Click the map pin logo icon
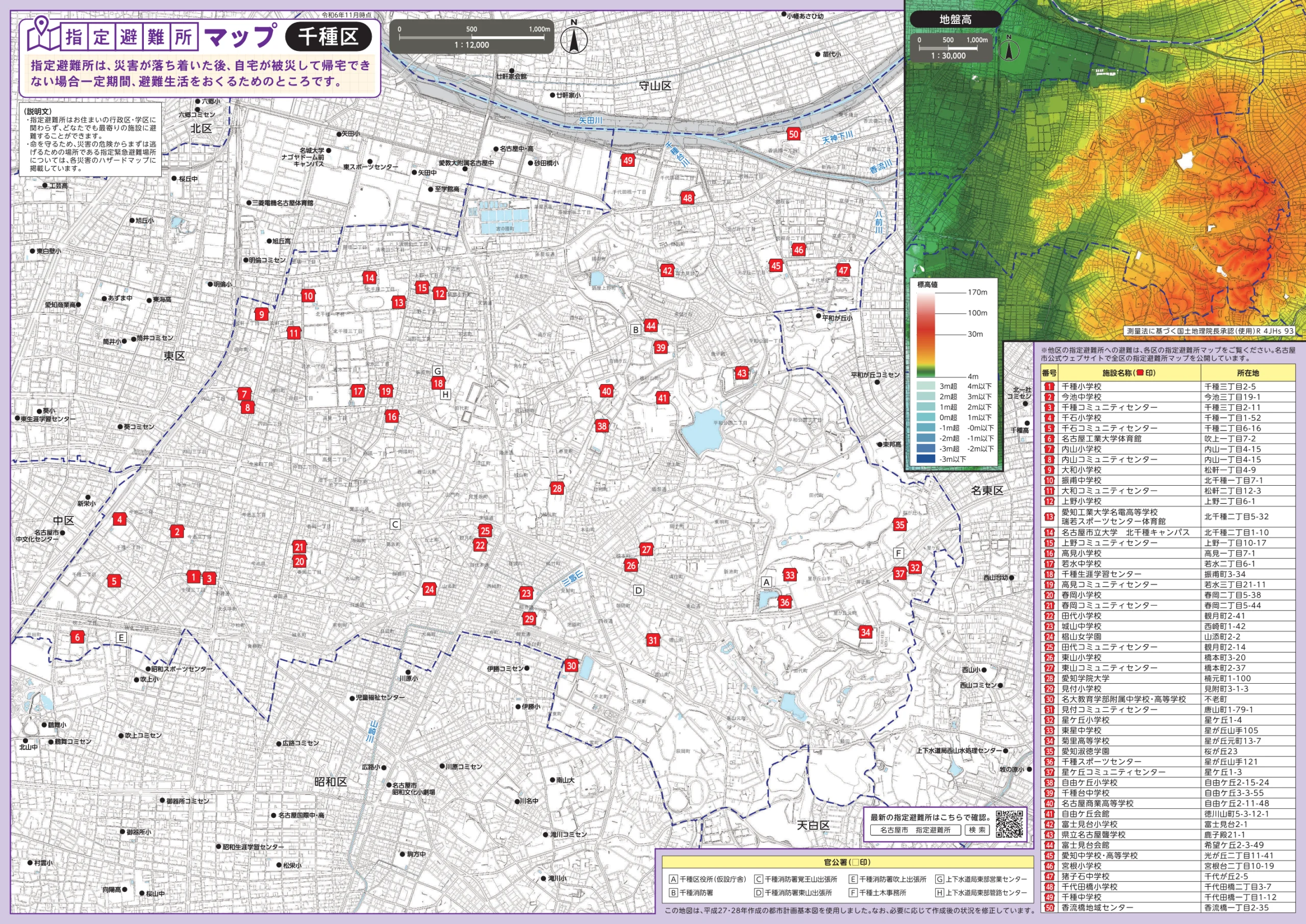 pyautogui.click(x=43, y=33)
